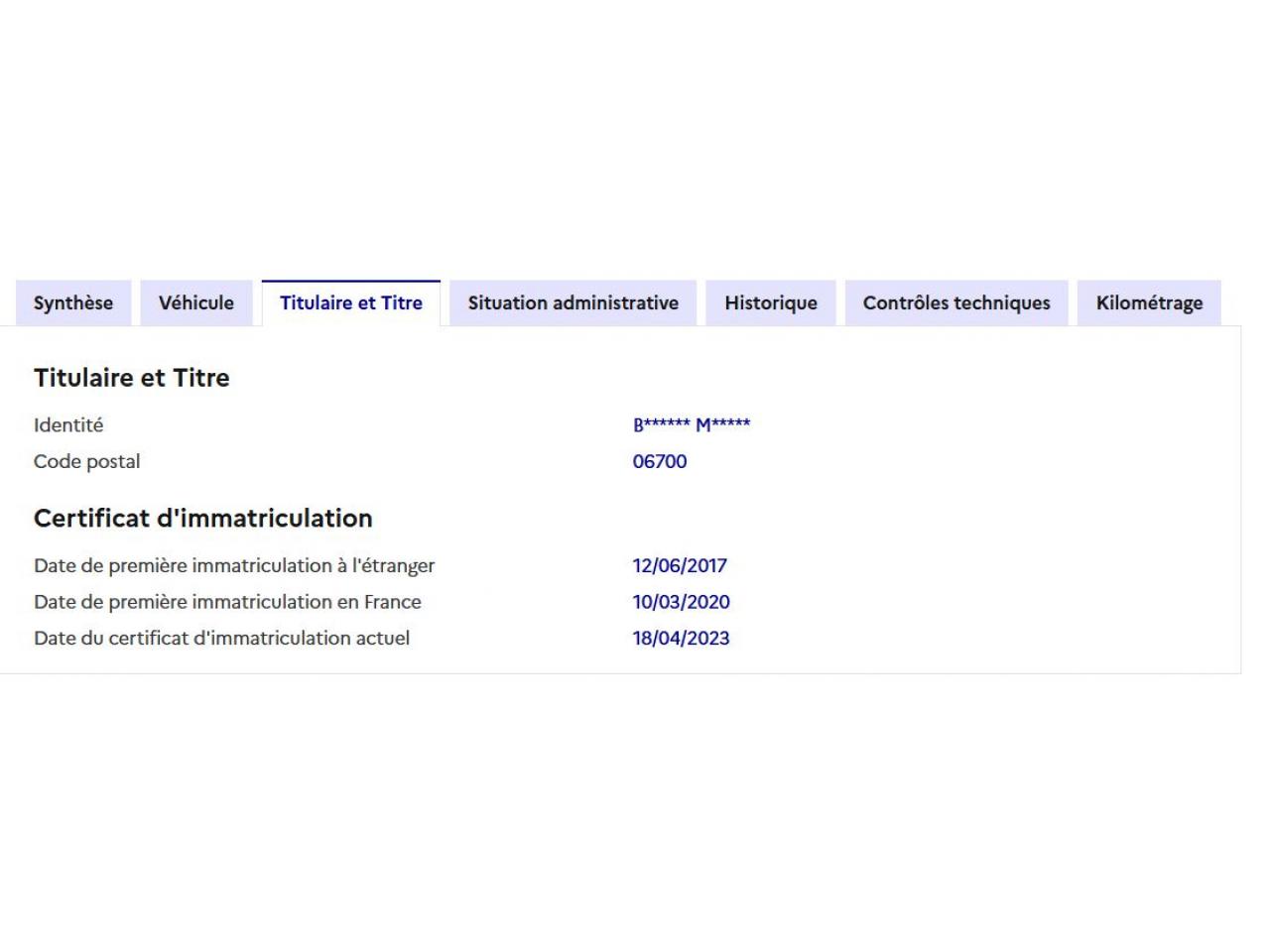Viewport: 1270px width, 952px height.
Task: Go to the Historique tab
Action: point(771,303)
